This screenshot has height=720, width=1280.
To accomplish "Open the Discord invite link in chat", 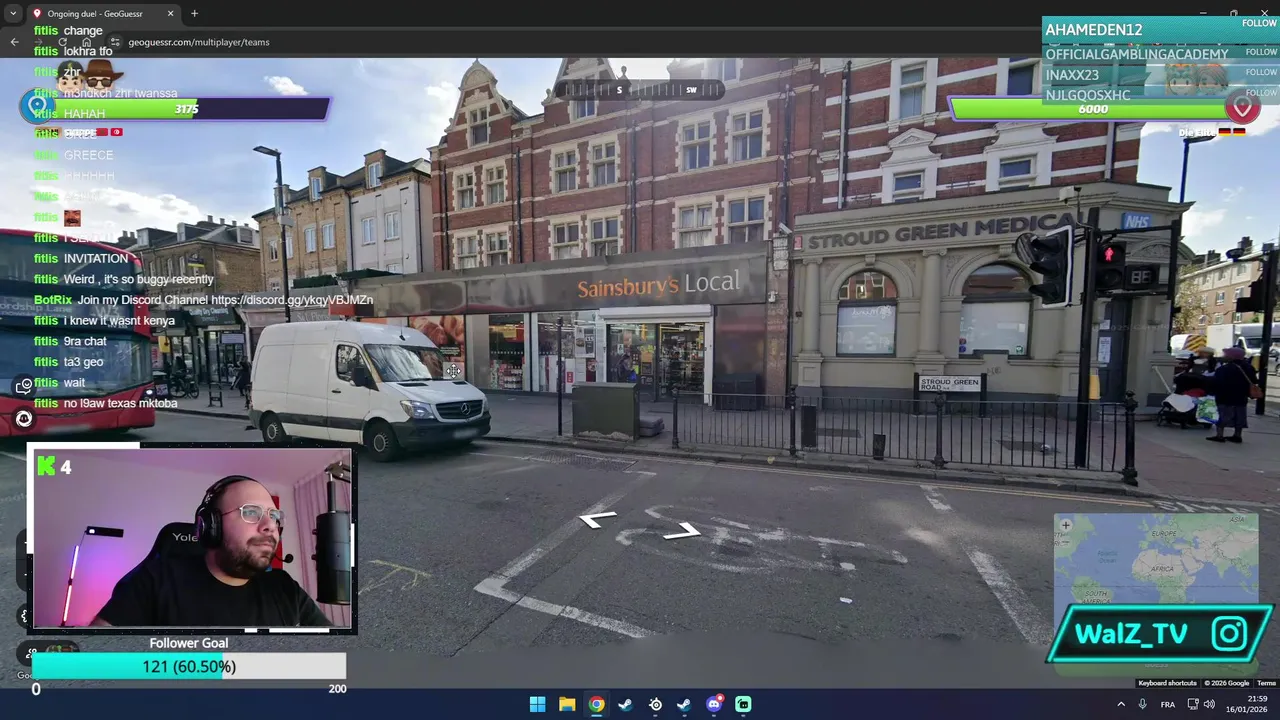I will click(292, 300).
